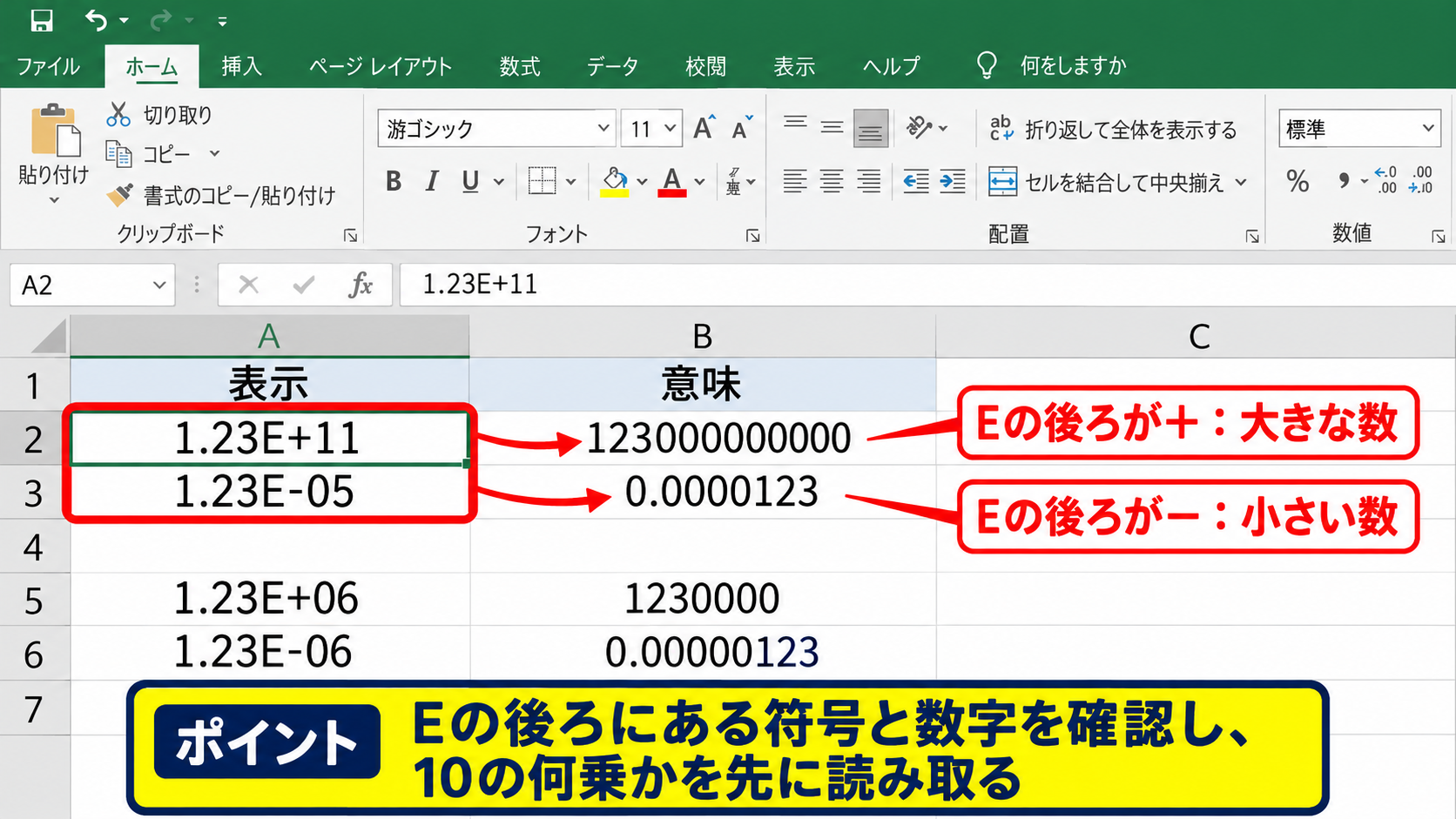Click the Decrease Decimal icon
Image resolution: width=1456 pixels, height=819 pixels.
point(1421,180)
